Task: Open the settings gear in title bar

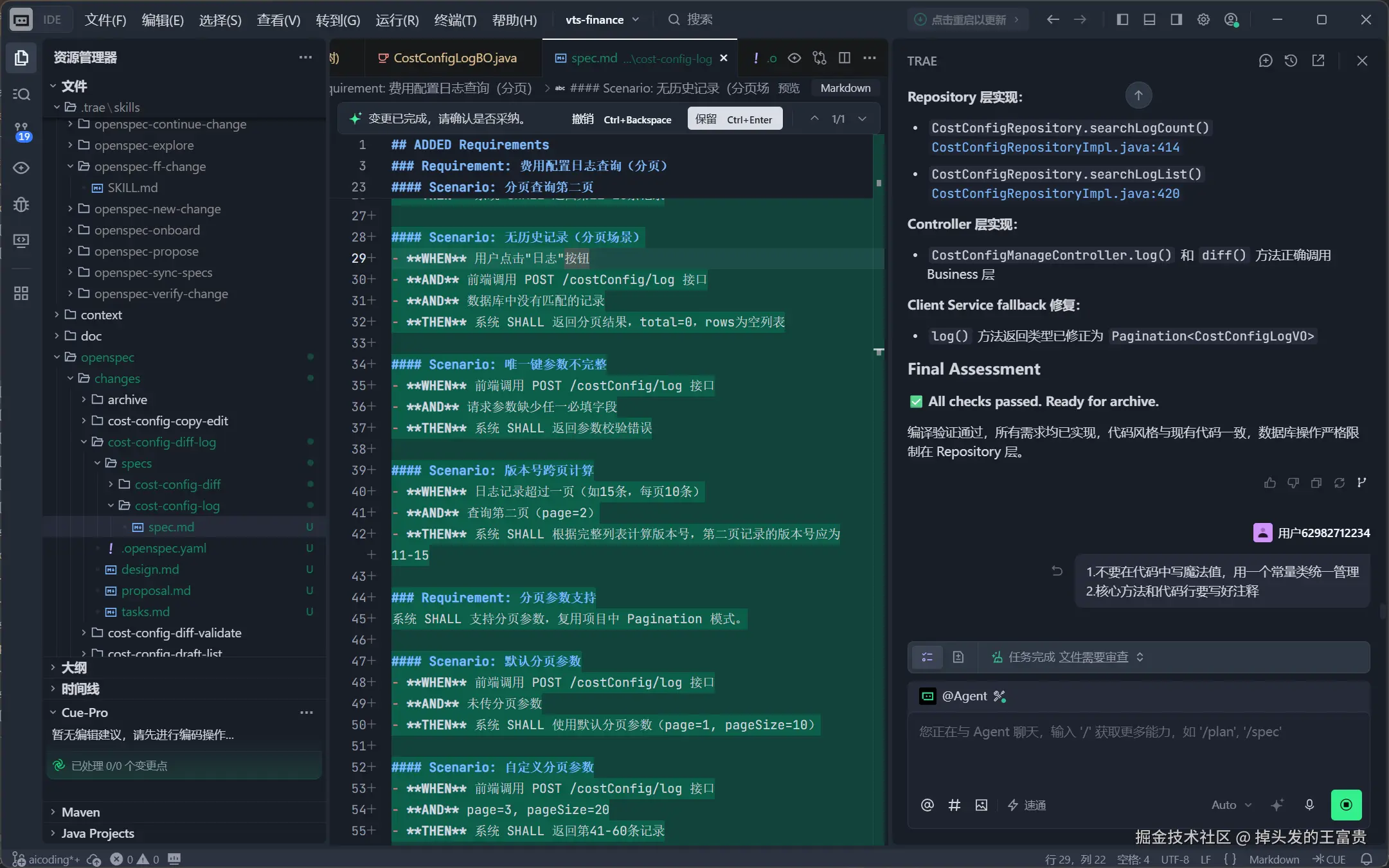Action: point(1203,20)
